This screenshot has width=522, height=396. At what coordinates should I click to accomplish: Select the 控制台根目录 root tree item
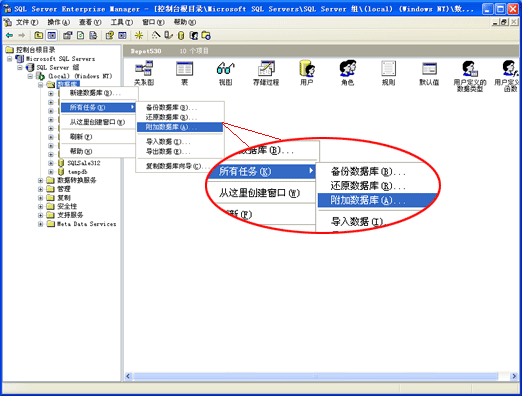(x=35, y=50)
